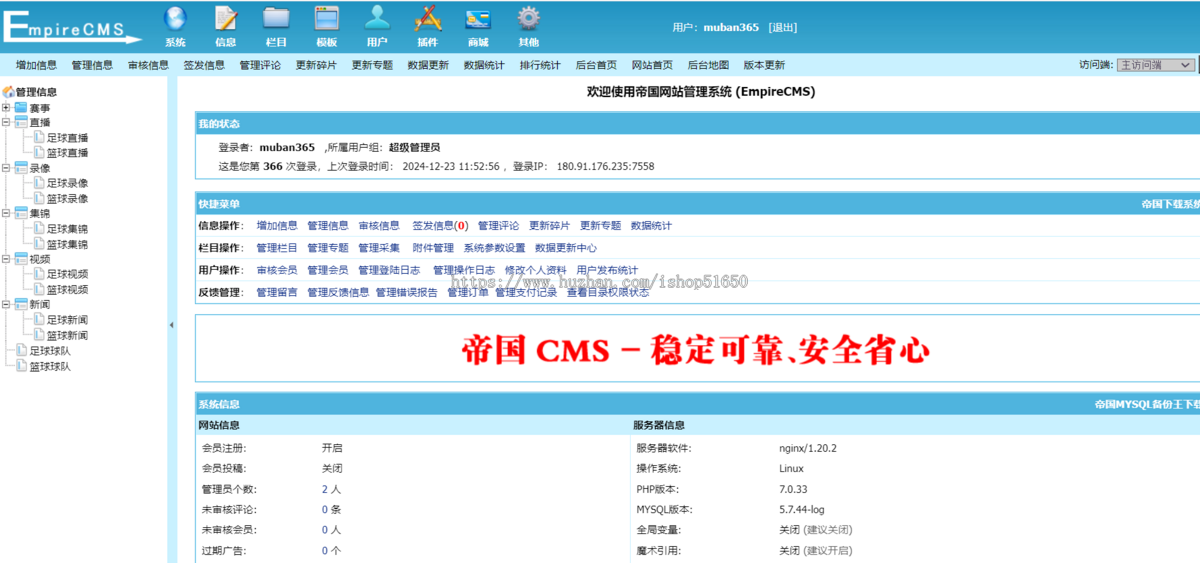1200x563 pixels.
Task: Click the 直播 folder icon
Action: click(x=21, y=123)
